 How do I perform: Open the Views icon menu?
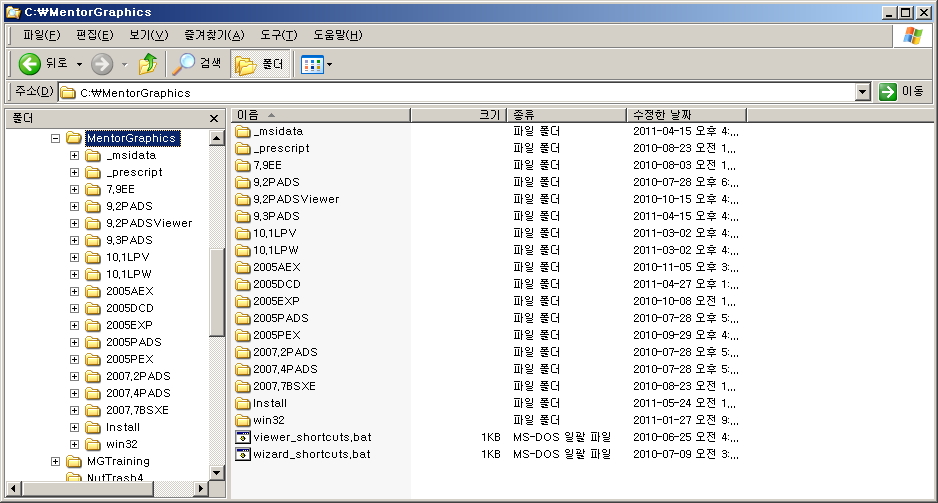(x=312, y=64)
